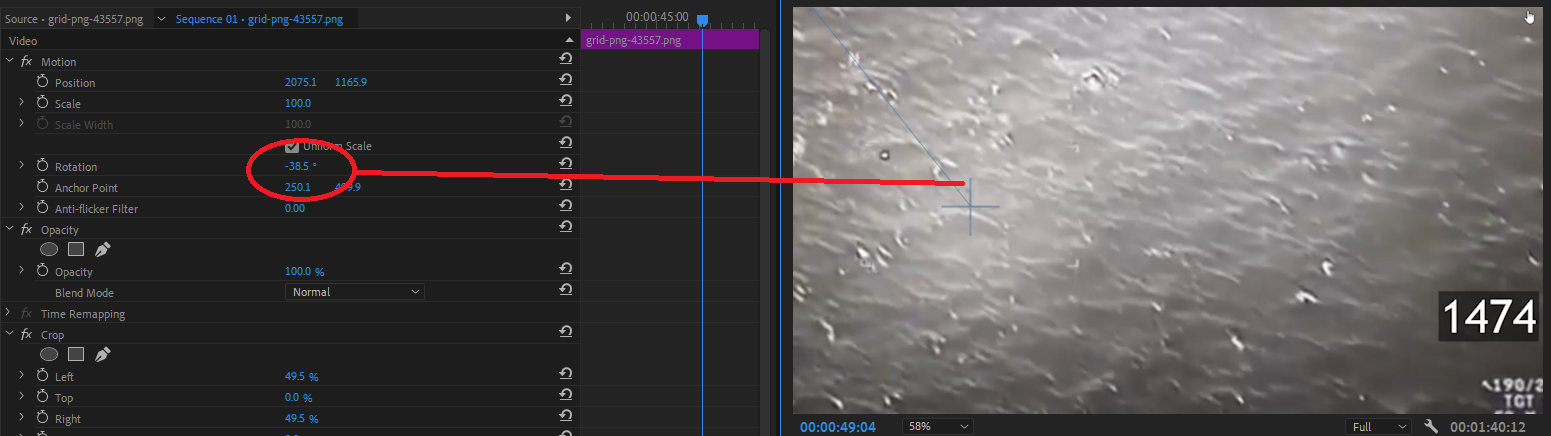Click the blue playhead marker in mini timeline

702,20
